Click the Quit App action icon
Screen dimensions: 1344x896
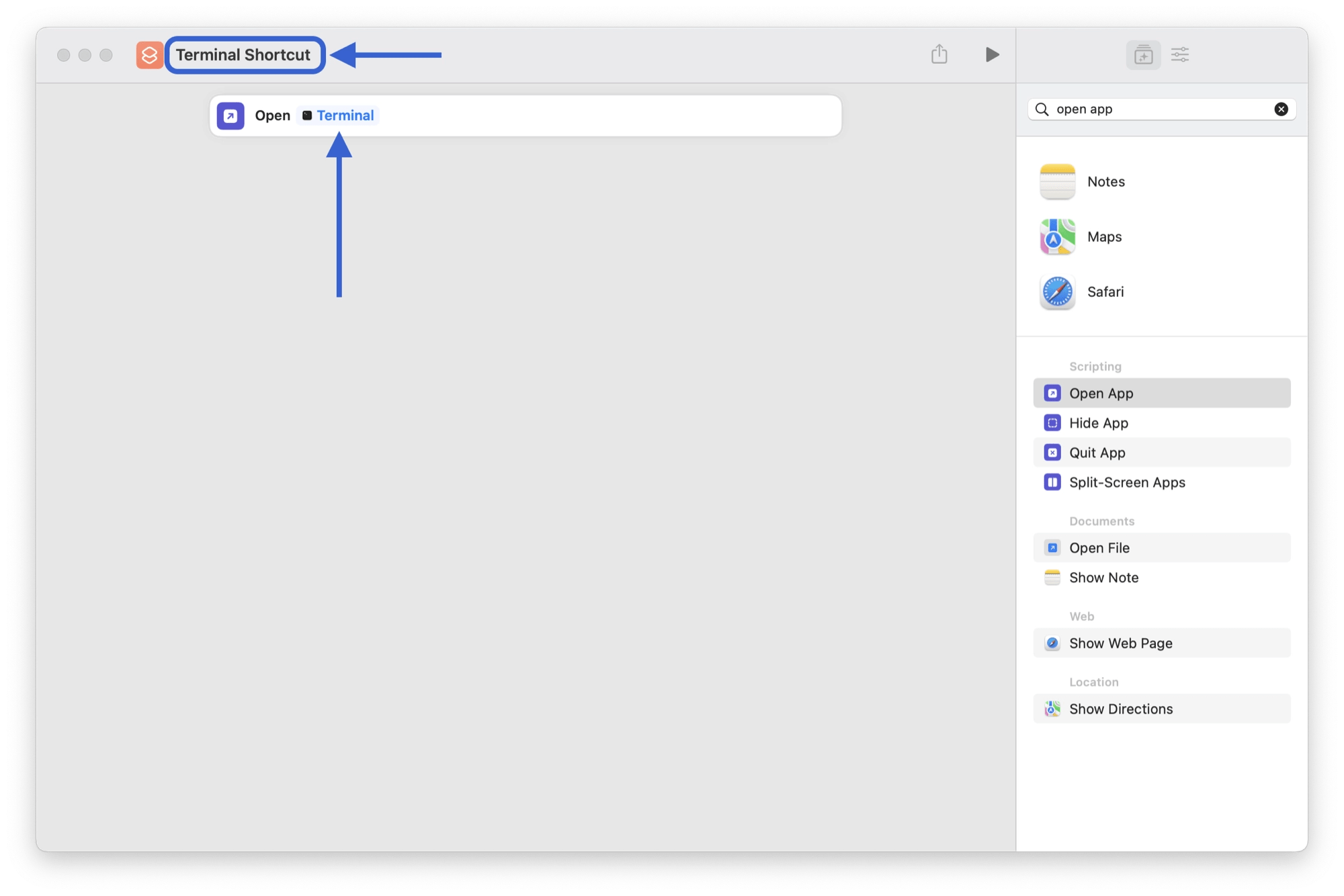1052,452
